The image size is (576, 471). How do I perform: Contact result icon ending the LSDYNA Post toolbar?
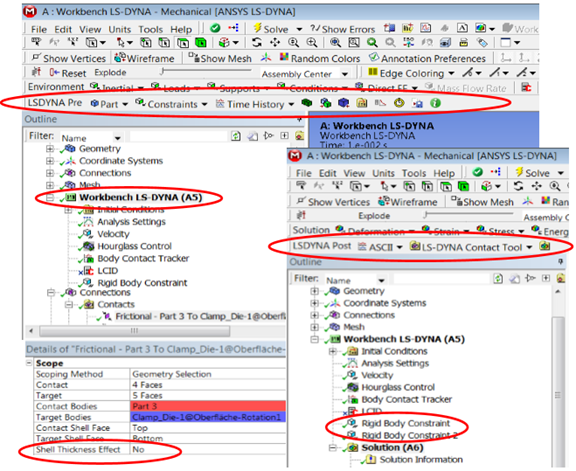545,246
